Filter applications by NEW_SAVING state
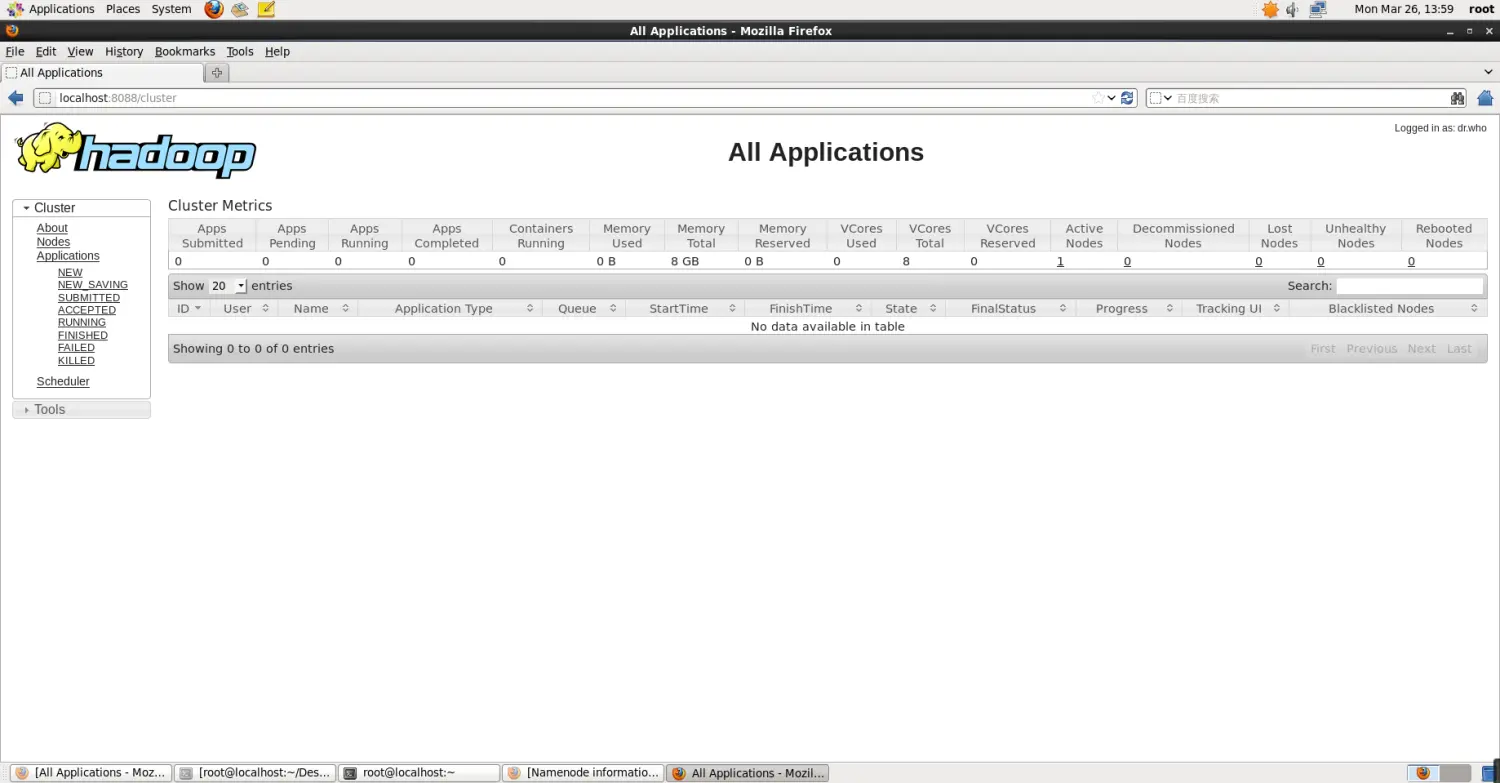 (93, 285)
